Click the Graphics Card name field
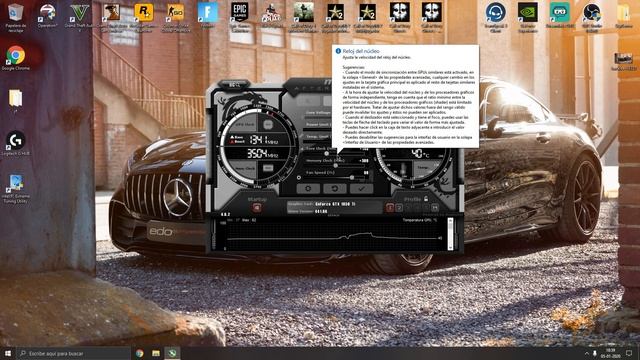 coord(335,204)
